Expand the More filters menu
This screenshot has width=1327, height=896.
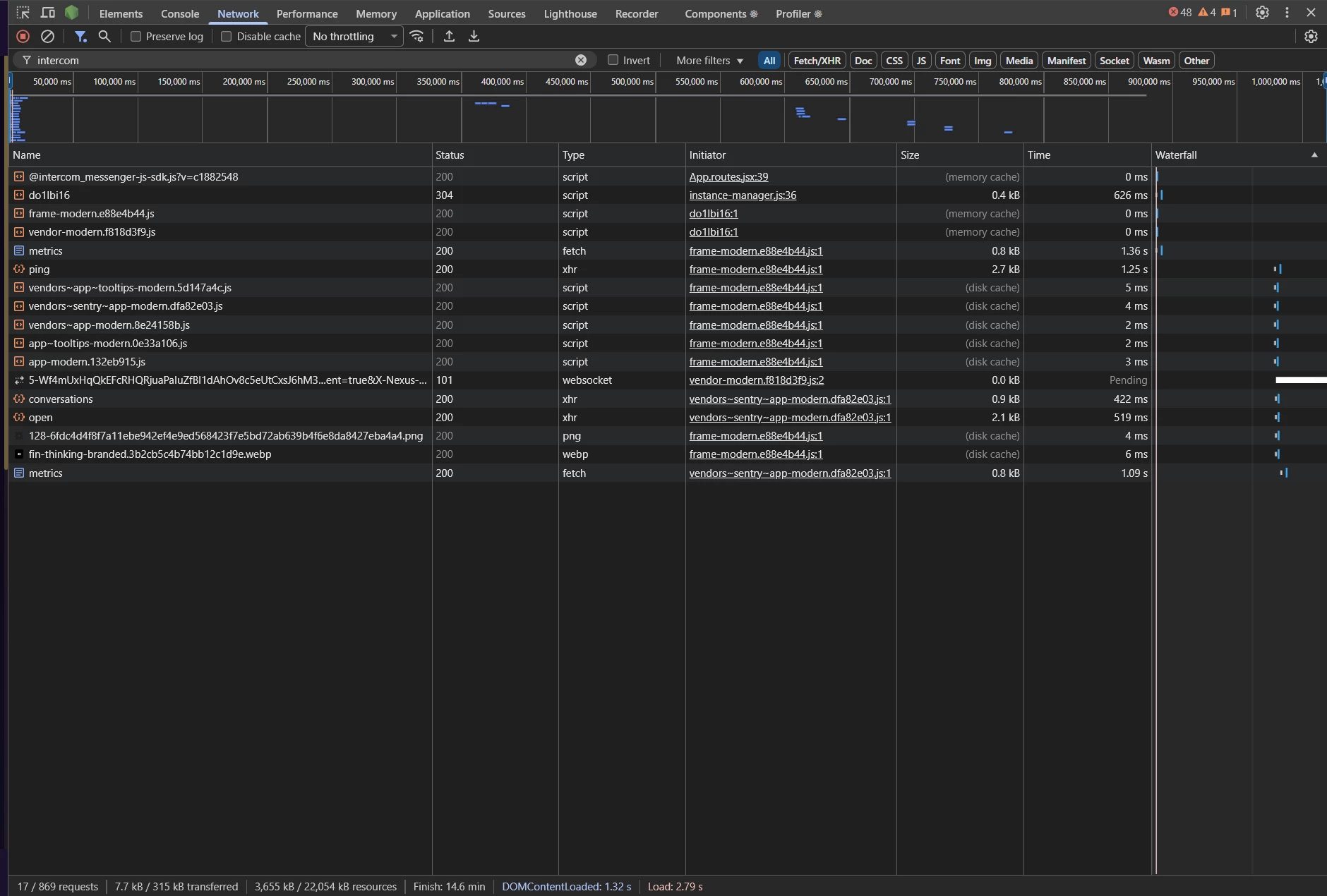(709, 61)
